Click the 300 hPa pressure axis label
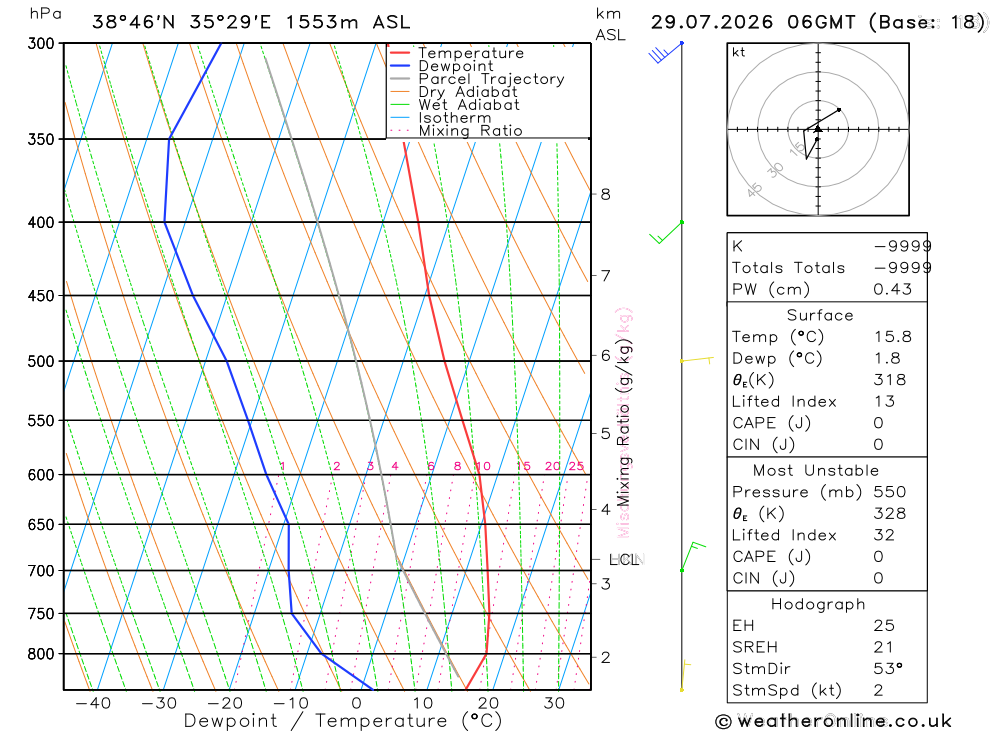 point(41,43)
